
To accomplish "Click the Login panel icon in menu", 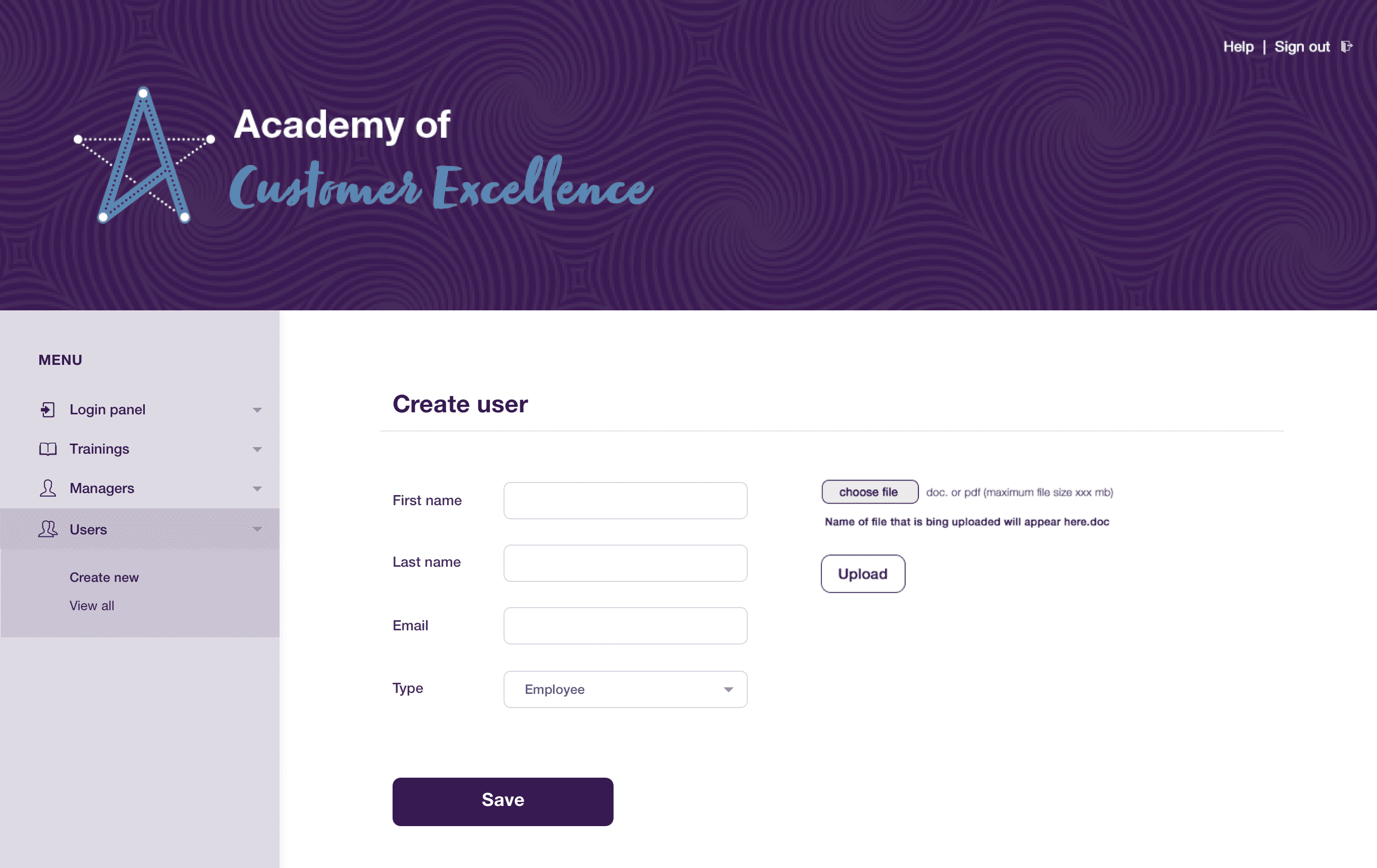I will (48, 409).
